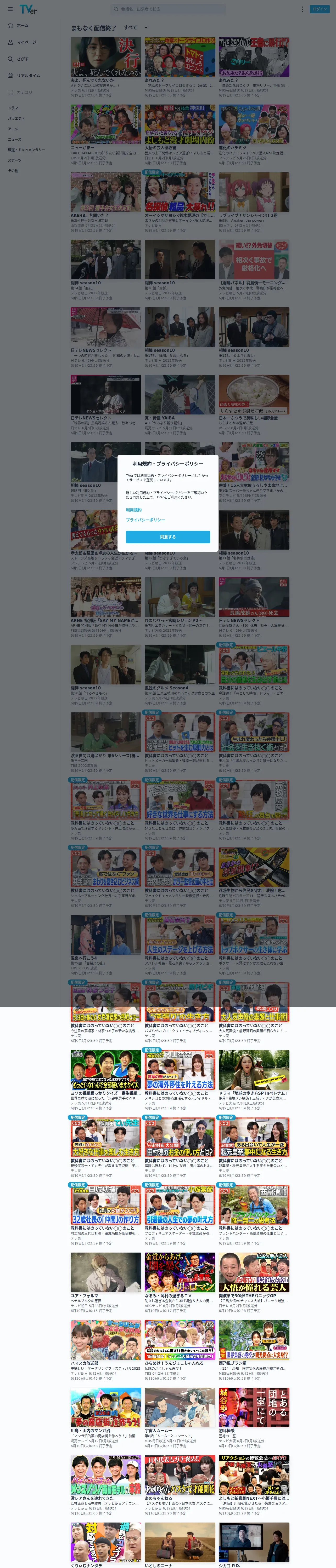The width and height of the screenshot is (336, 1568).
Task: Click the あのちゃんねる title text
Action: pos(158,1498)
